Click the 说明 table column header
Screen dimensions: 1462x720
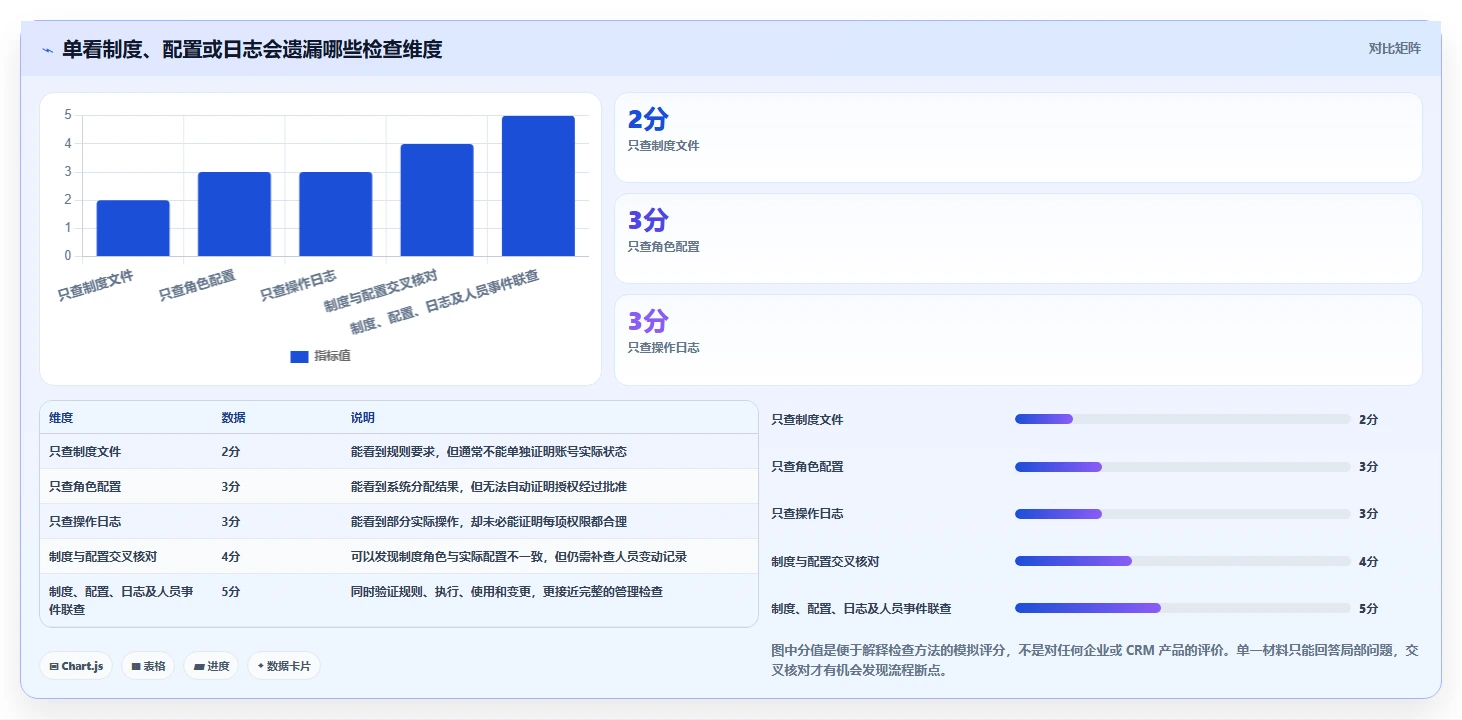(x=362, y=418)
